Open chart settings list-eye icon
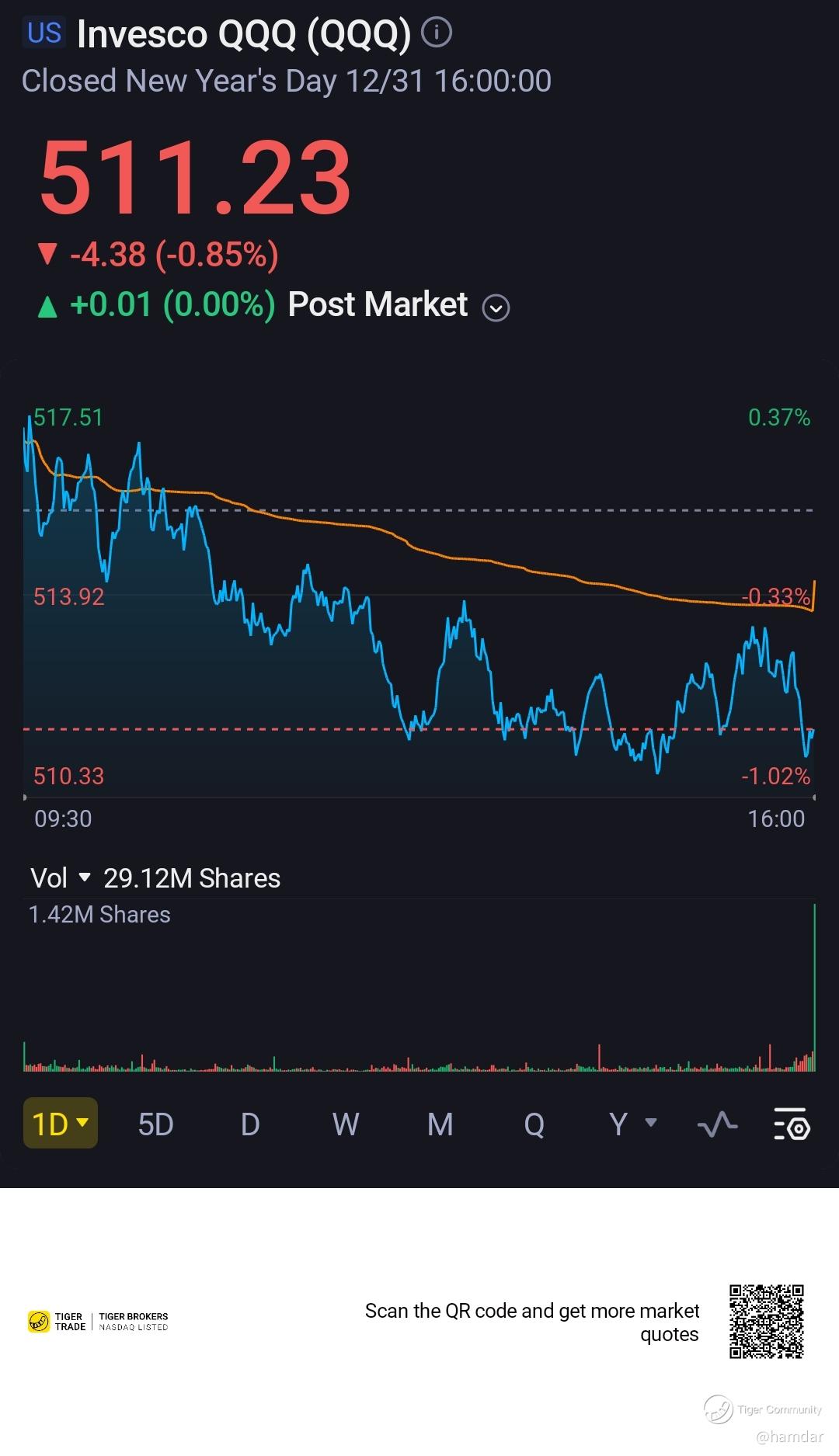Image resolution: width=839 pixels, height=1456 pixels. [792, 1124]
